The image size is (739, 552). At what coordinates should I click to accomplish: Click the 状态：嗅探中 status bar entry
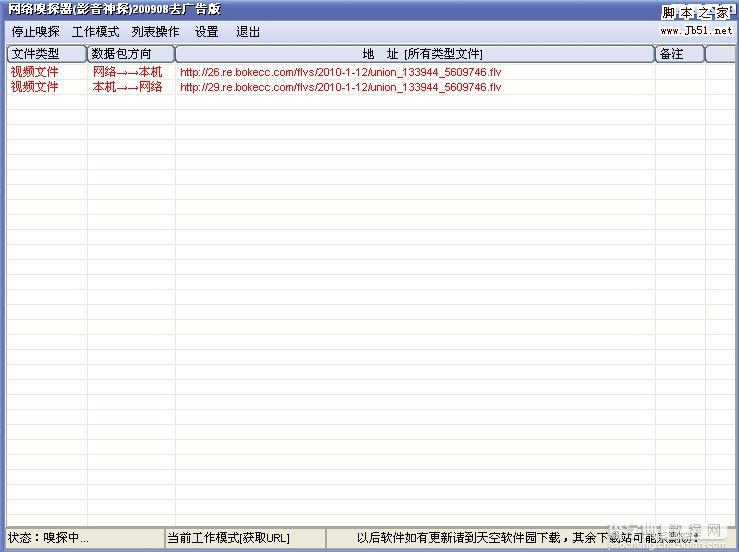pos(85,538)
